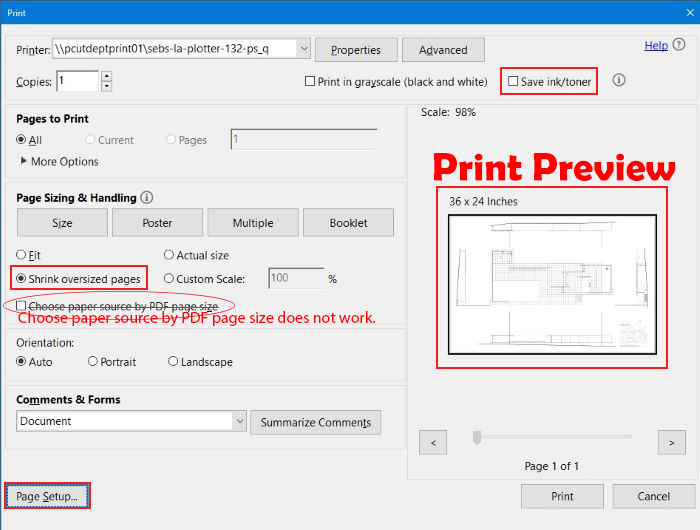Switch to the Poster sizing tab

coord(157,223)
